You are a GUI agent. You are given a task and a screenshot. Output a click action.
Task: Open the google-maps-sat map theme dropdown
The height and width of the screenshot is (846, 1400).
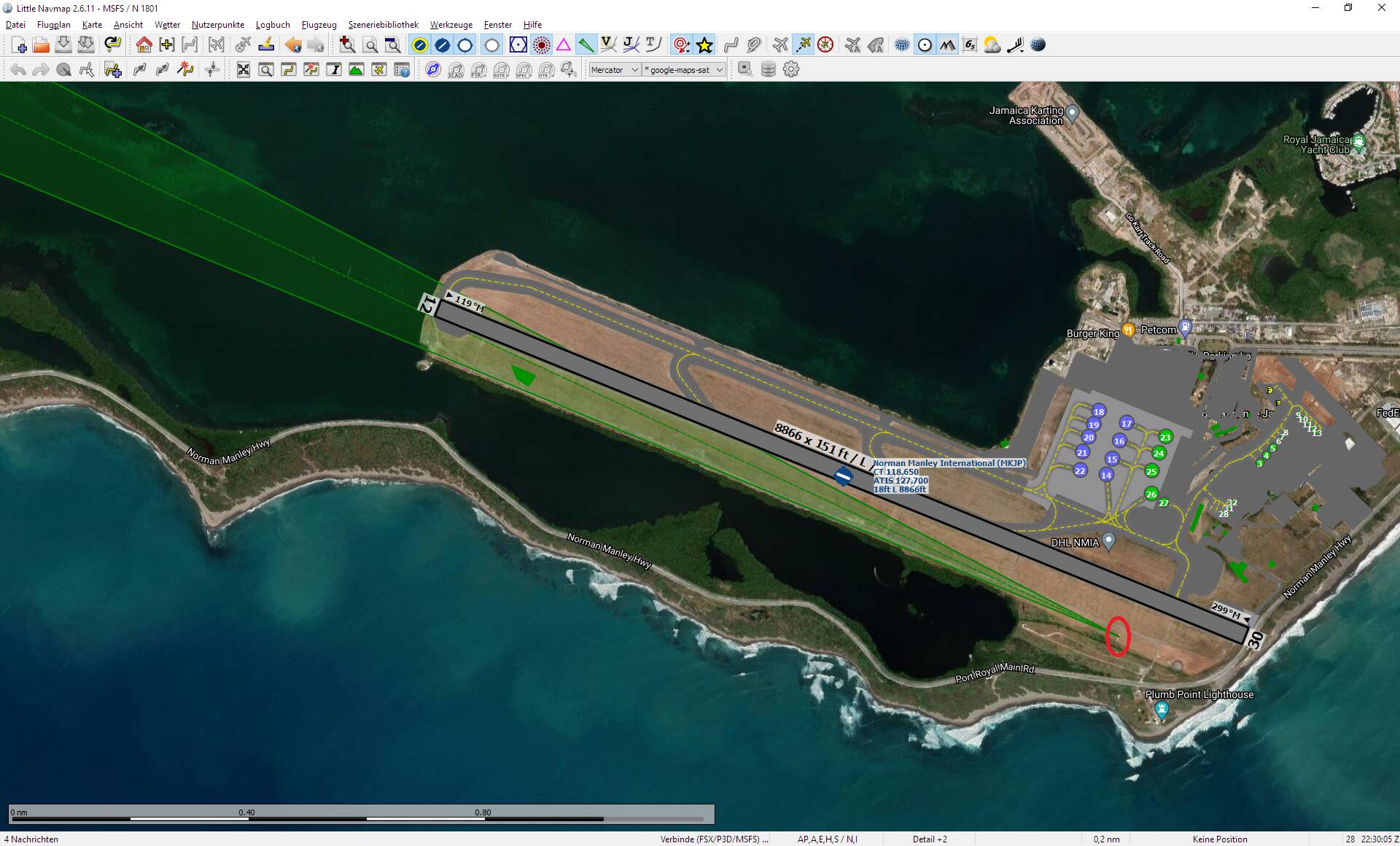pos(682,69)
